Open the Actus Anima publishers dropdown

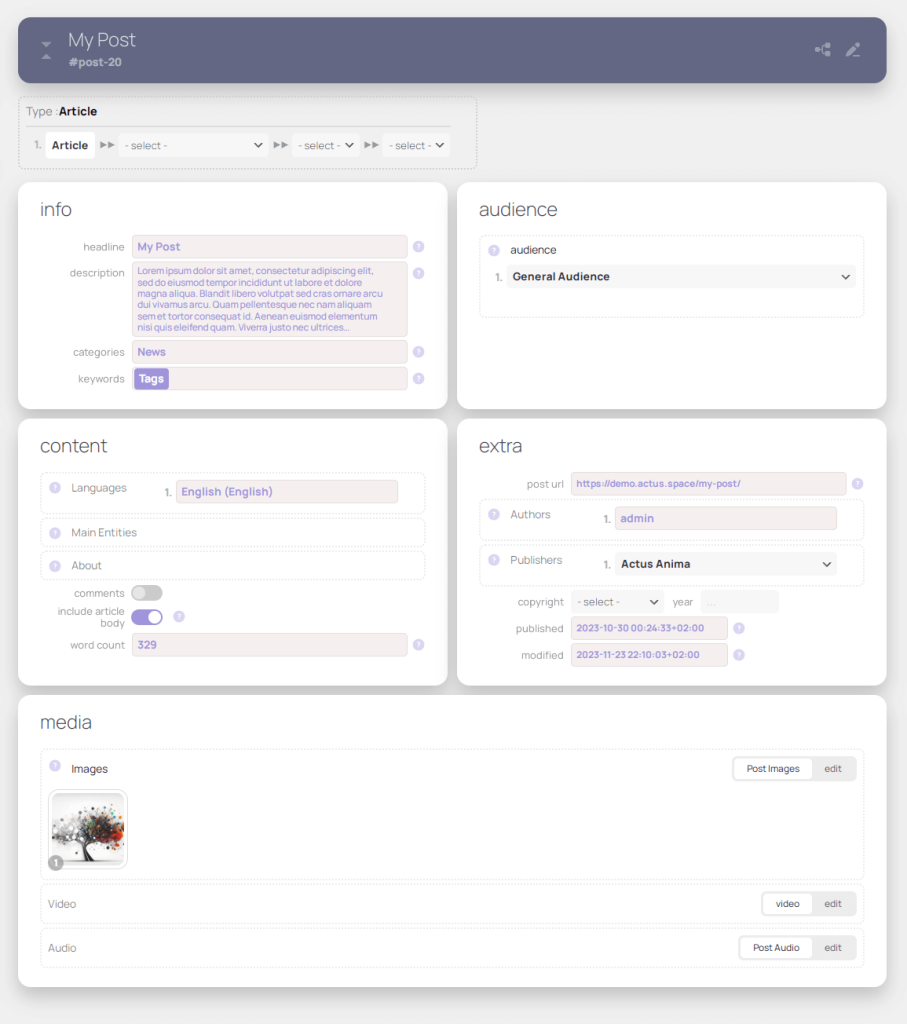coord(725,564)
